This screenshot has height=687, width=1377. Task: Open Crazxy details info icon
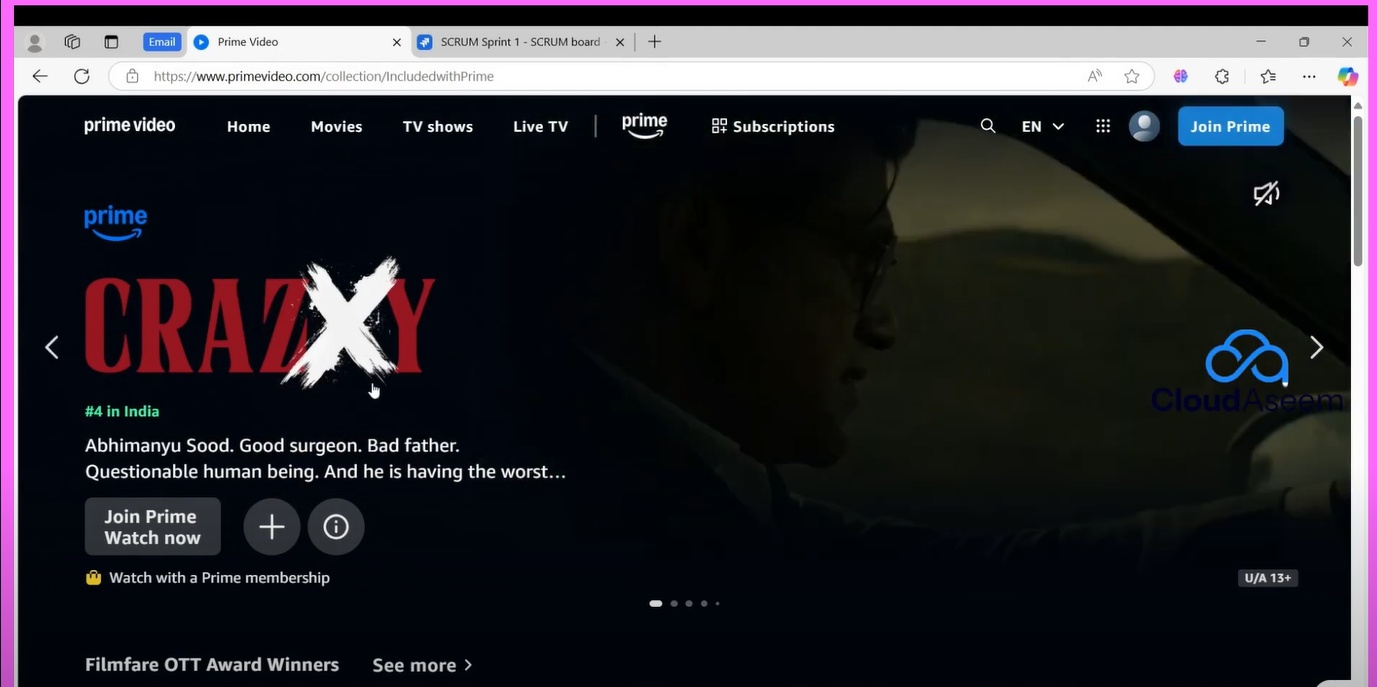tap(336, 527)
